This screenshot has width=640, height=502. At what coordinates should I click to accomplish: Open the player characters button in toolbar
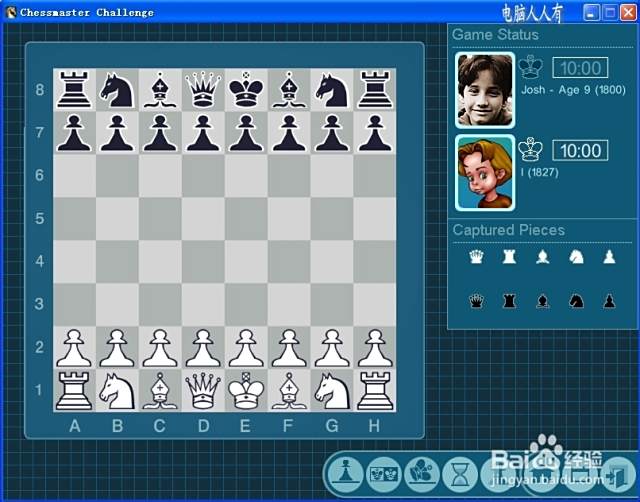point(422,474)
